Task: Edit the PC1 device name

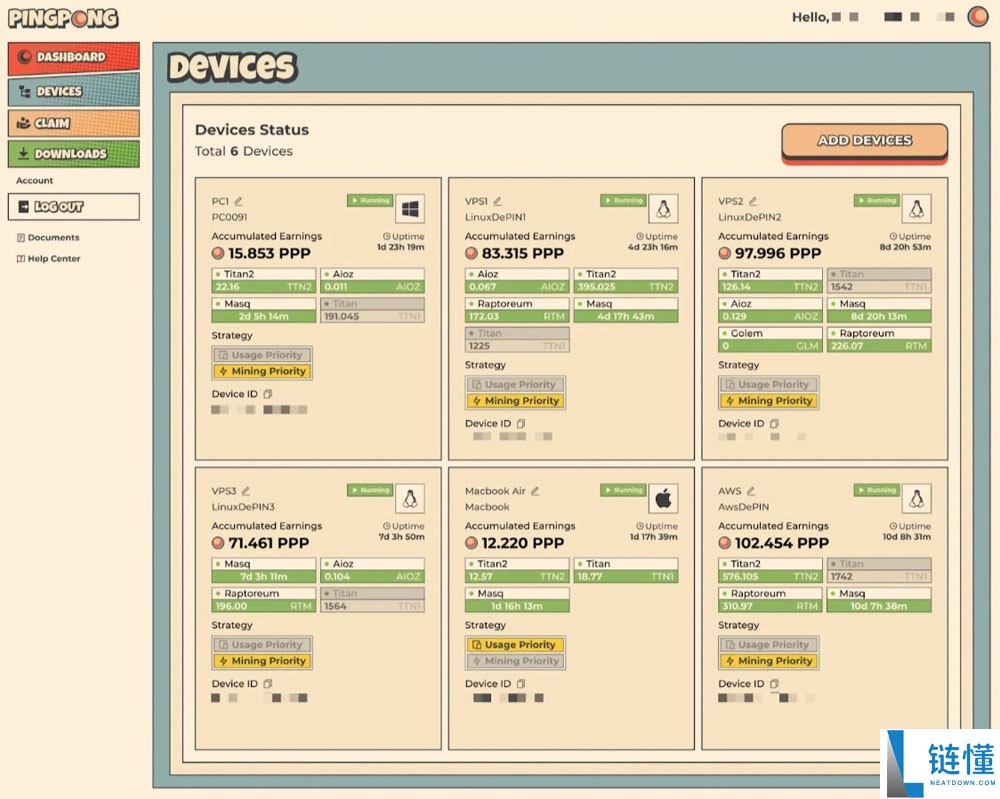Action: pos(239,201)
